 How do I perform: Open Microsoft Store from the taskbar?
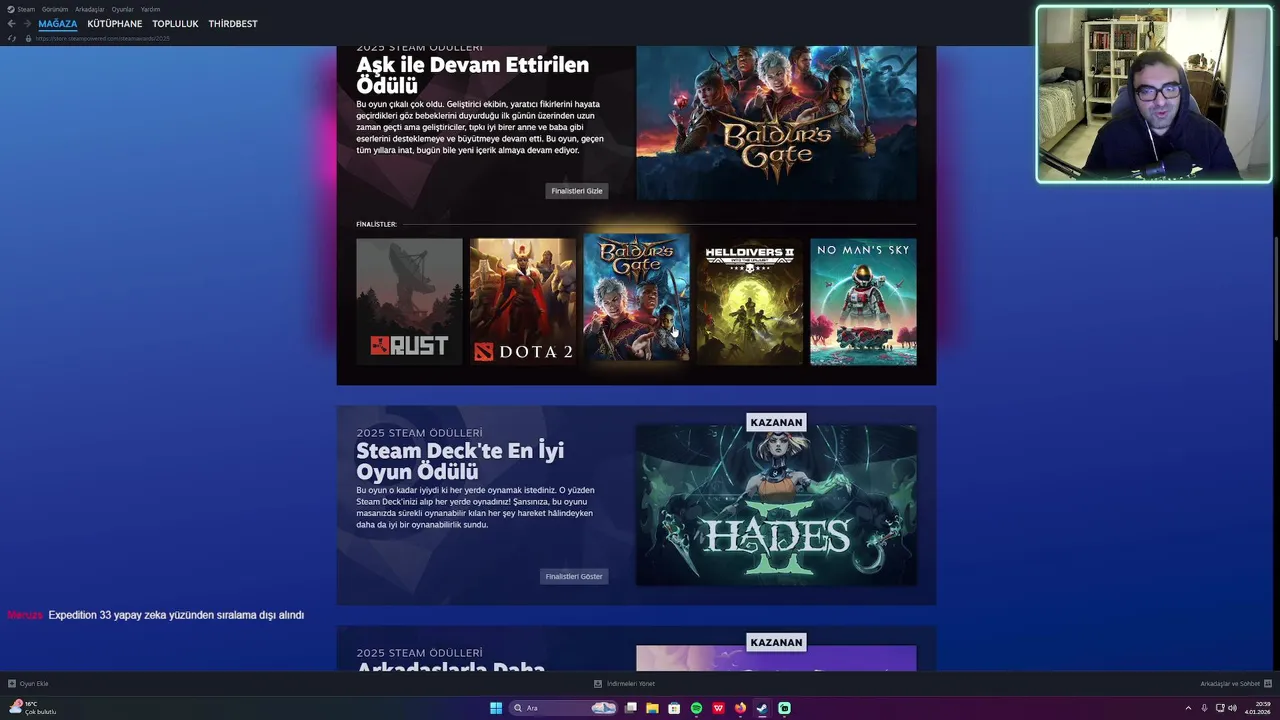[675, 708]
